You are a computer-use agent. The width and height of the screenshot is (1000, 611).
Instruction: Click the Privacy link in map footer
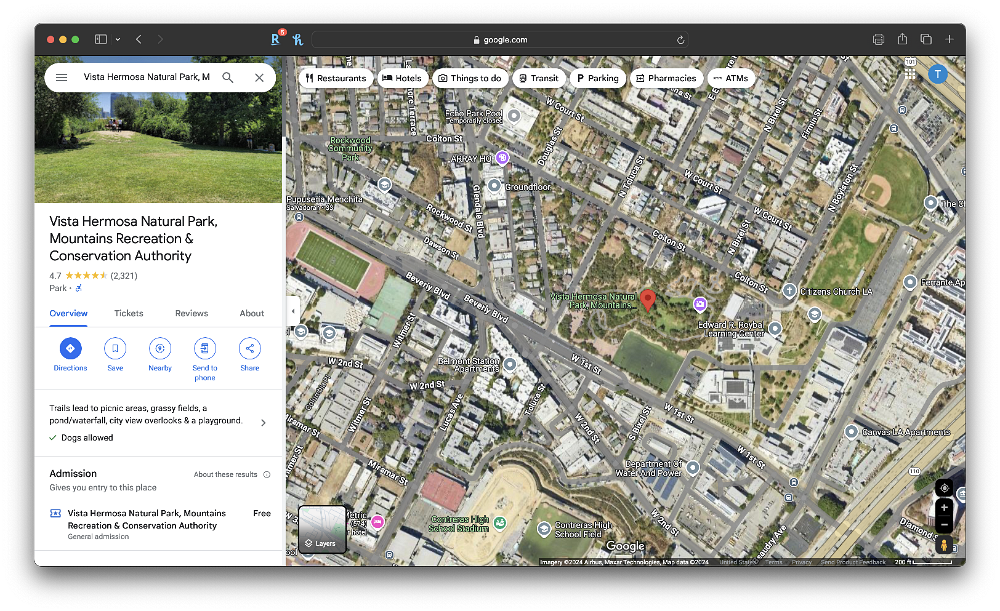802,563
